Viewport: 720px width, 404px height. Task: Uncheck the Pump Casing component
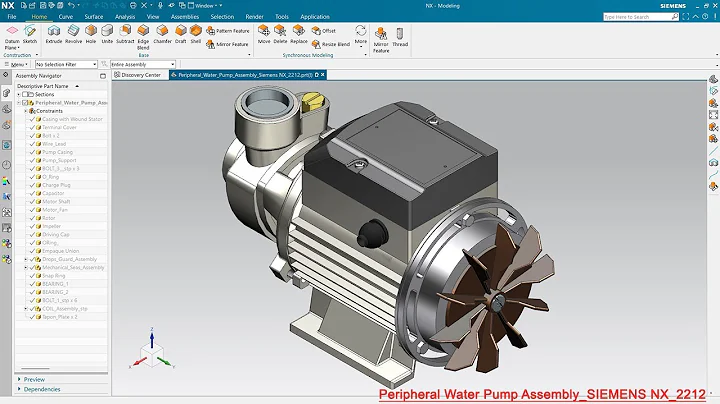tap(32, 152)
